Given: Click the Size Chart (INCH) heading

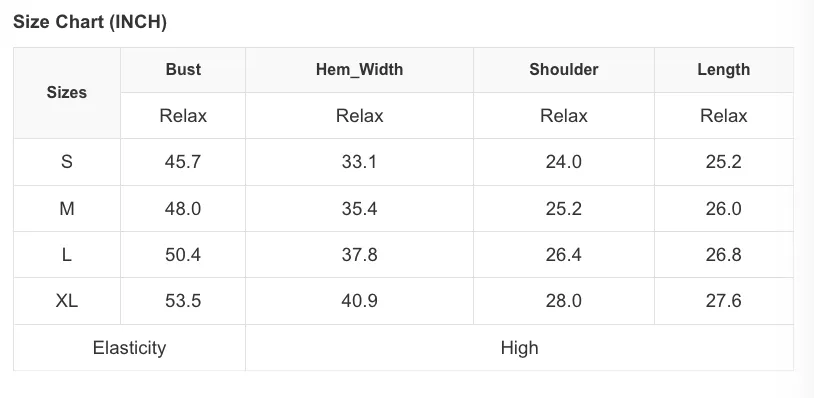Looking at the screenshot, I should pos(90,22).
